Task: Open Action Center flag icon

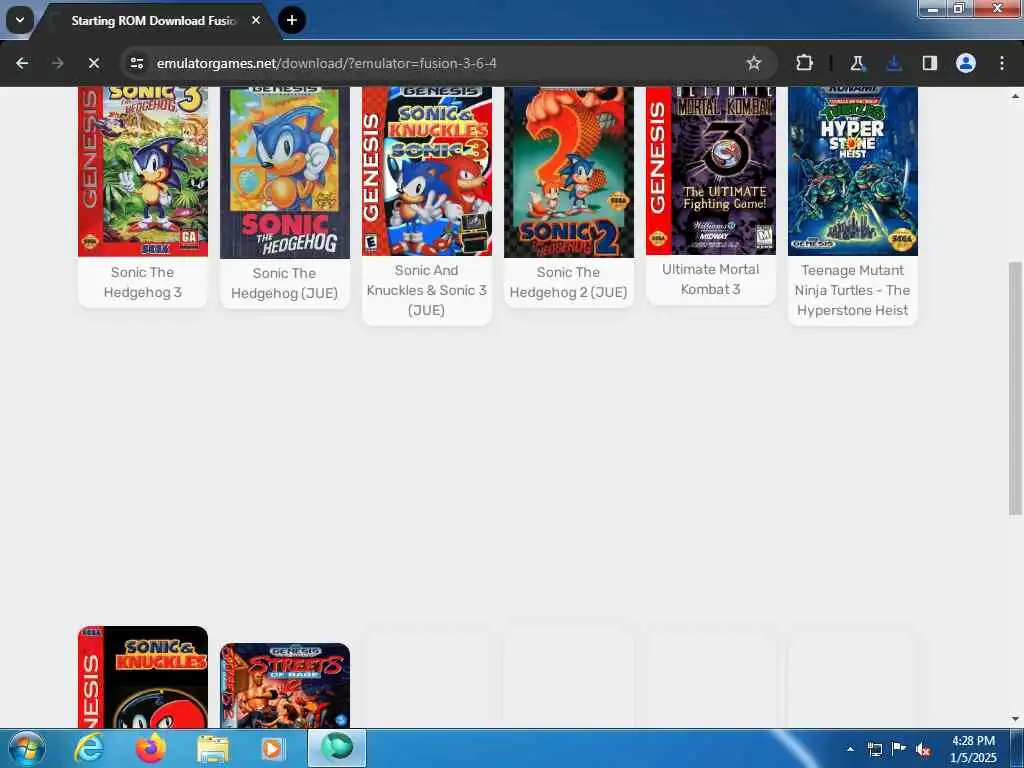Action: coord(899,749)
